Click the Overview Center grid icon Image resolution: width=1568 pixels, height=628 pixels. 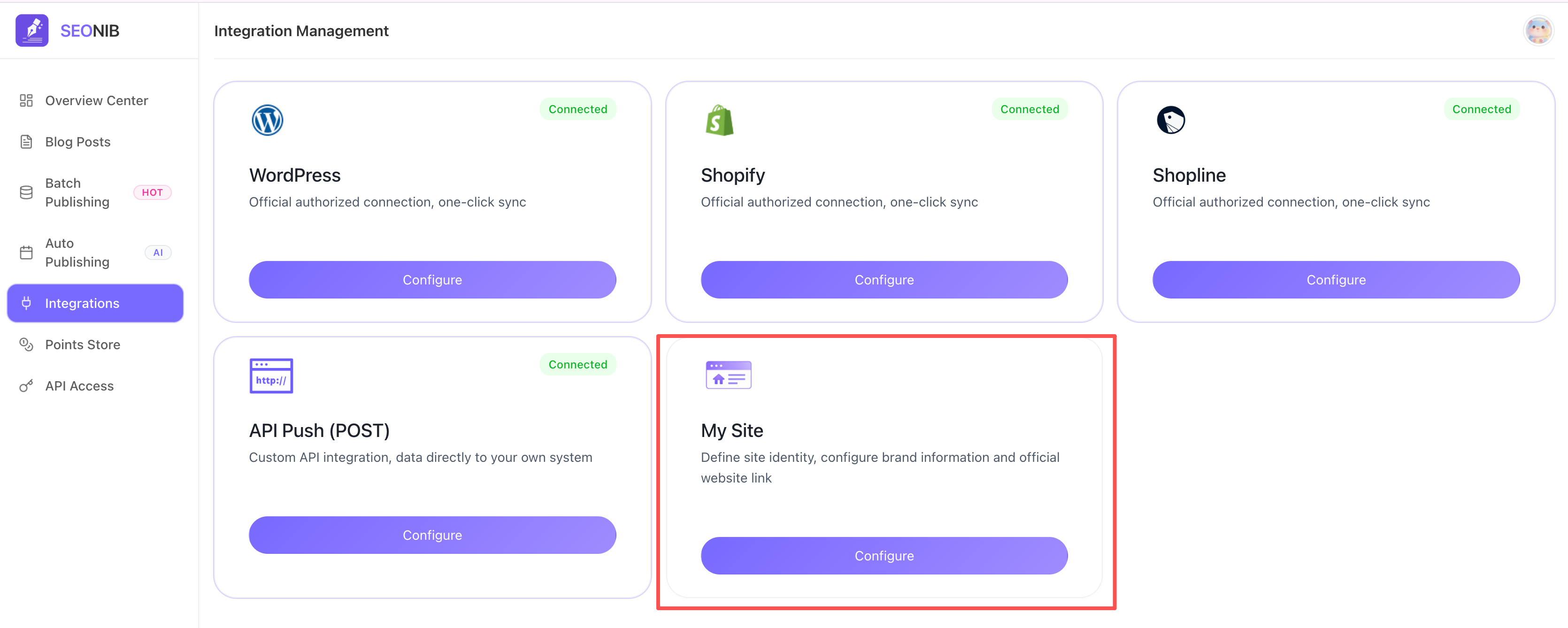click(26, 100)
